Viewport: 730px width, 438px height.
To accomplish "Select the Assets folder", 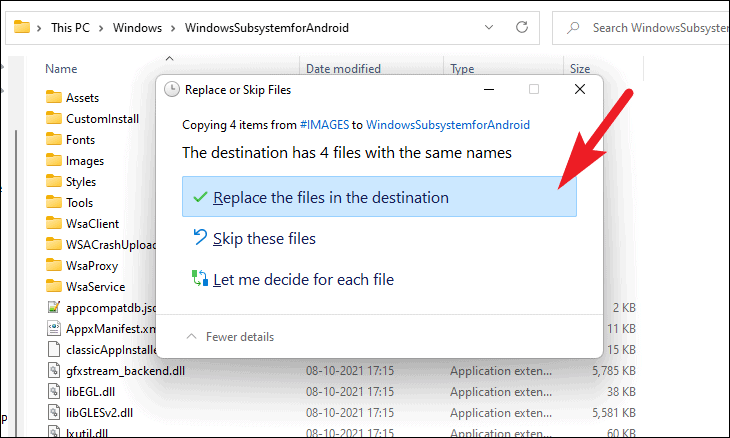I will [x=73, y=98].
